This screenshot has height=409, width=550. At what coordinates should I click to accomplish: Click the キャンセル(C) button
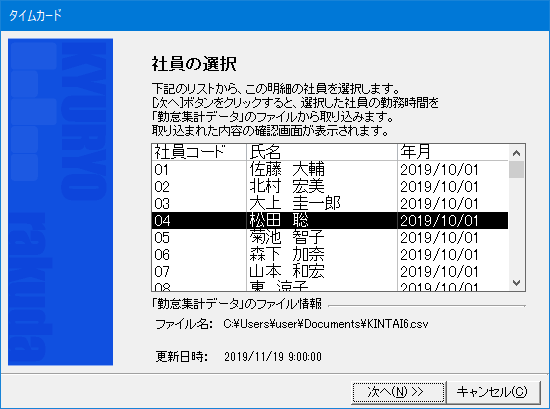click(492, 392)
